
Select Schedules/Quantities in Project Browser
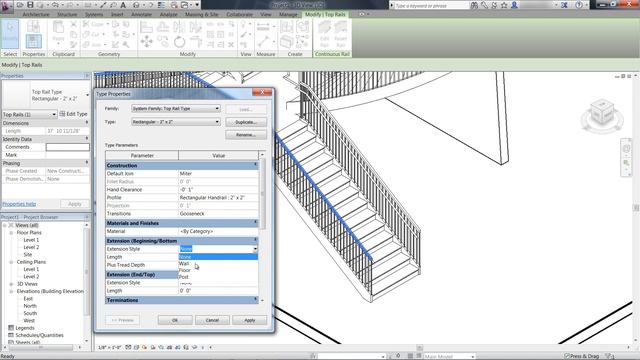coord(39,335)
